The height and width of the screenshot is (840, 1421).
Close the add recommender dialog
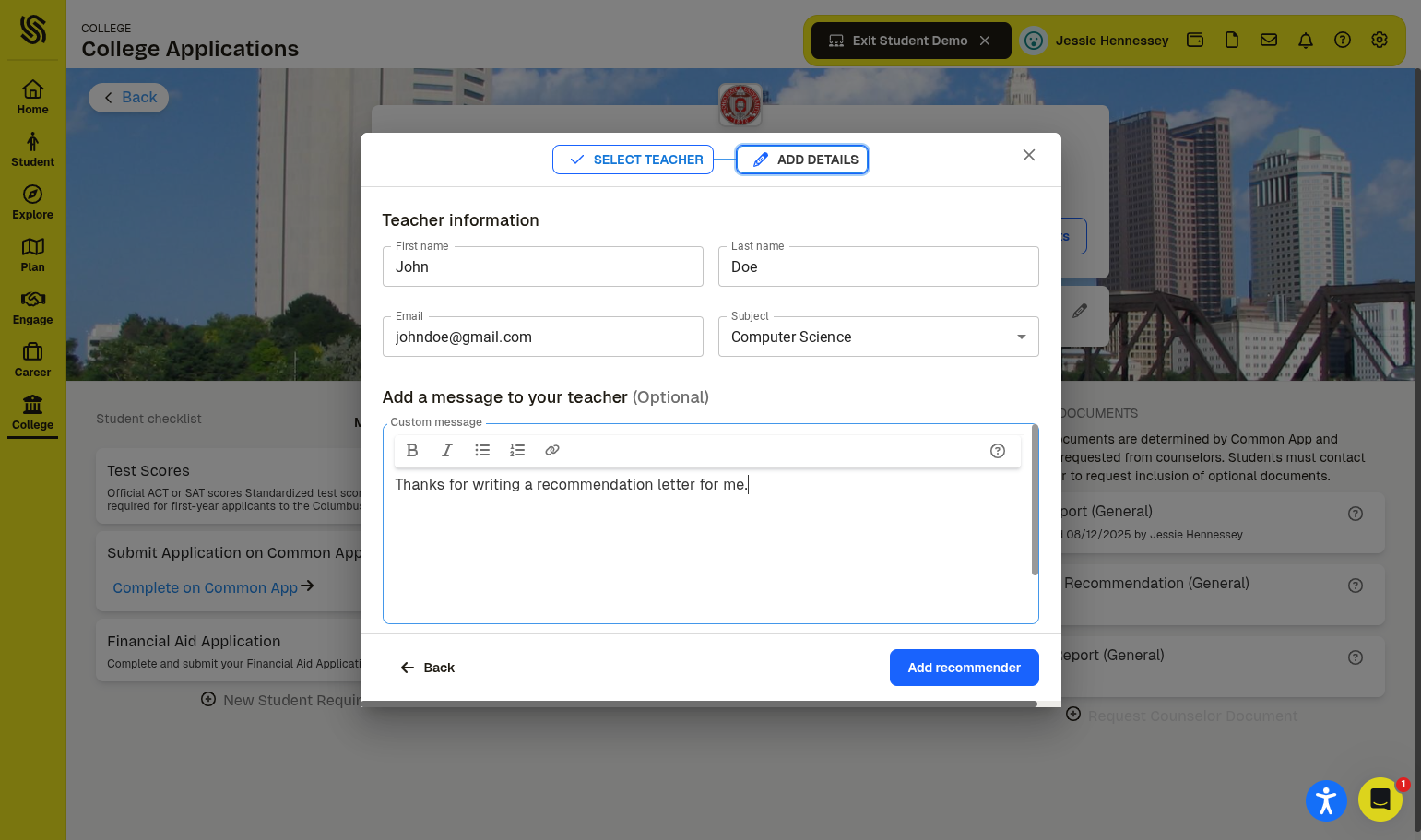[x=1029, y=155]
